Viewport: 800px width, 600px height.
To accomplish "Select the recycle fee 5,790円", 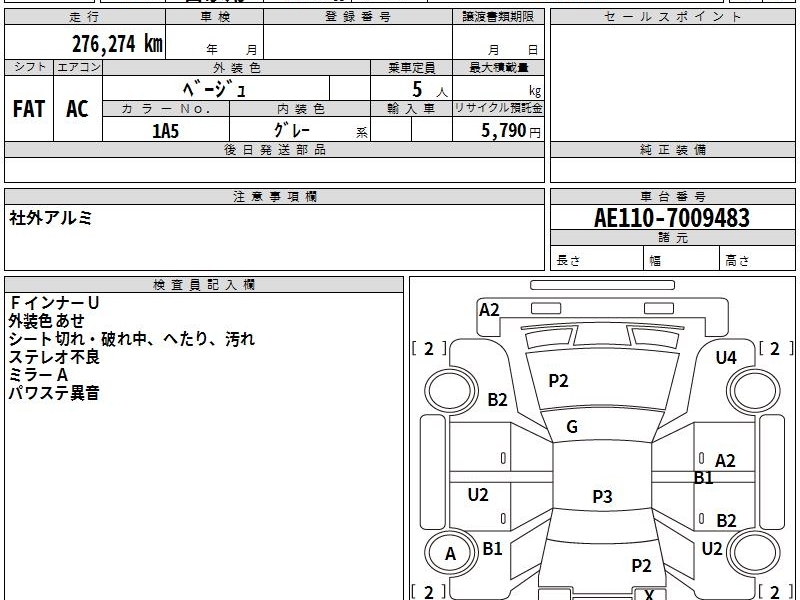I will coord(510,131).
